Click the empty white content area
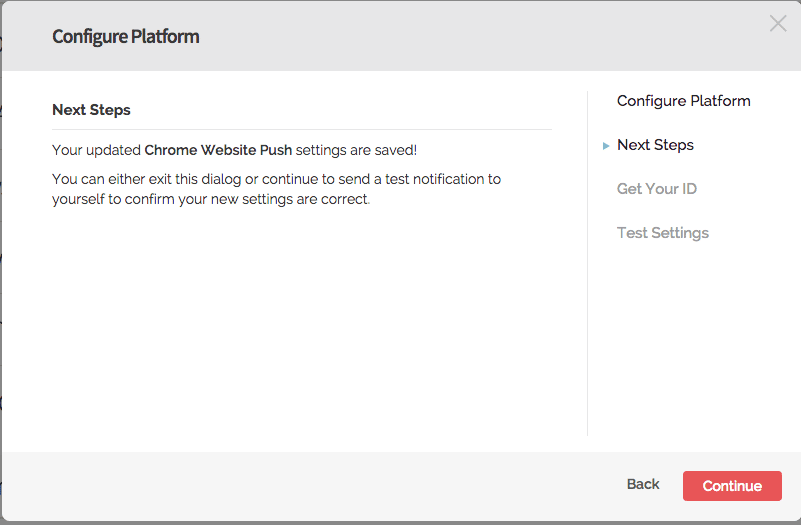801x525 pixels. click(x=300, y=330)
